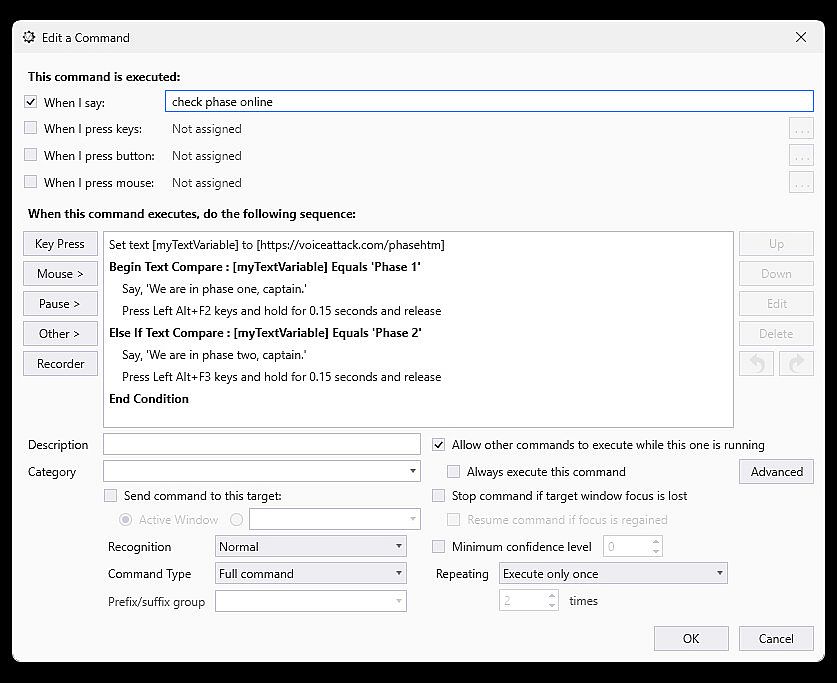Viewport: 837px width, 683px height.
Task: Open the 'Mouse >' actions menu
Action: tap(60, 274)
